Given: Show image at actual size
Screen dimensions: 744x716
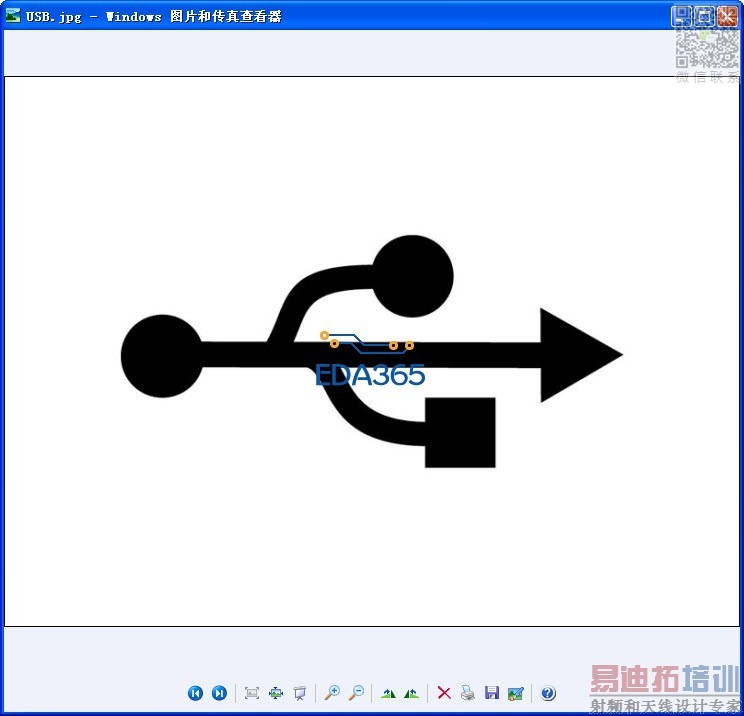Looking at the screenshot, I should tap(276, 693).
